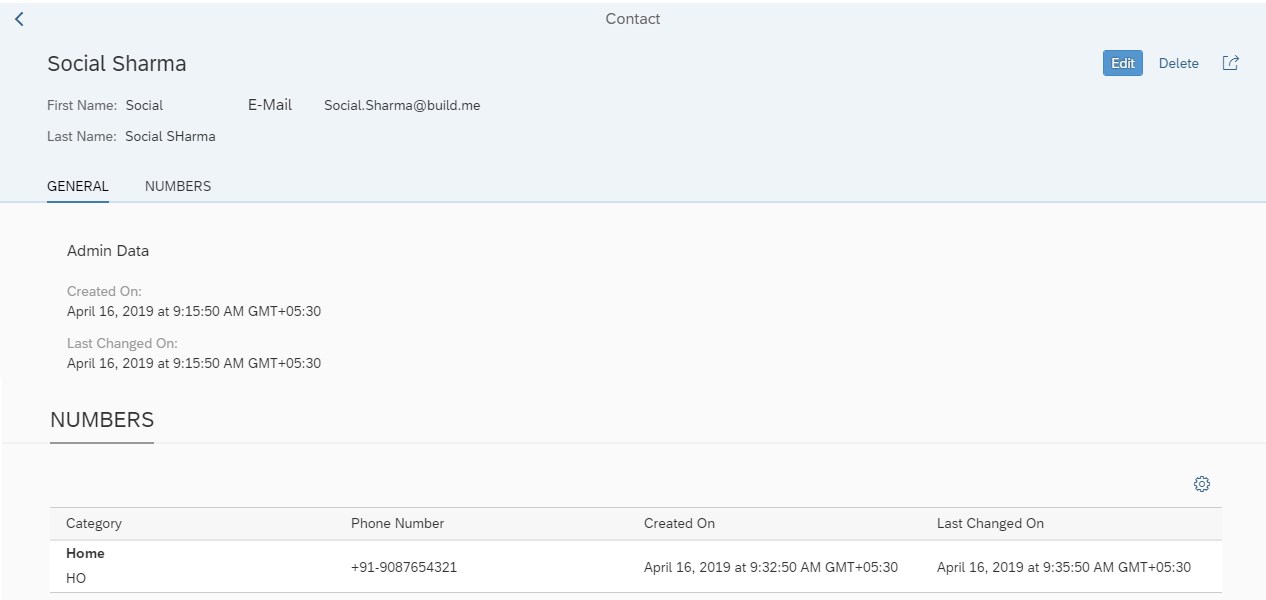The image size is (1266, 600).
Task: Click the Created On label in Admin Data
Action: coord(104,292)
